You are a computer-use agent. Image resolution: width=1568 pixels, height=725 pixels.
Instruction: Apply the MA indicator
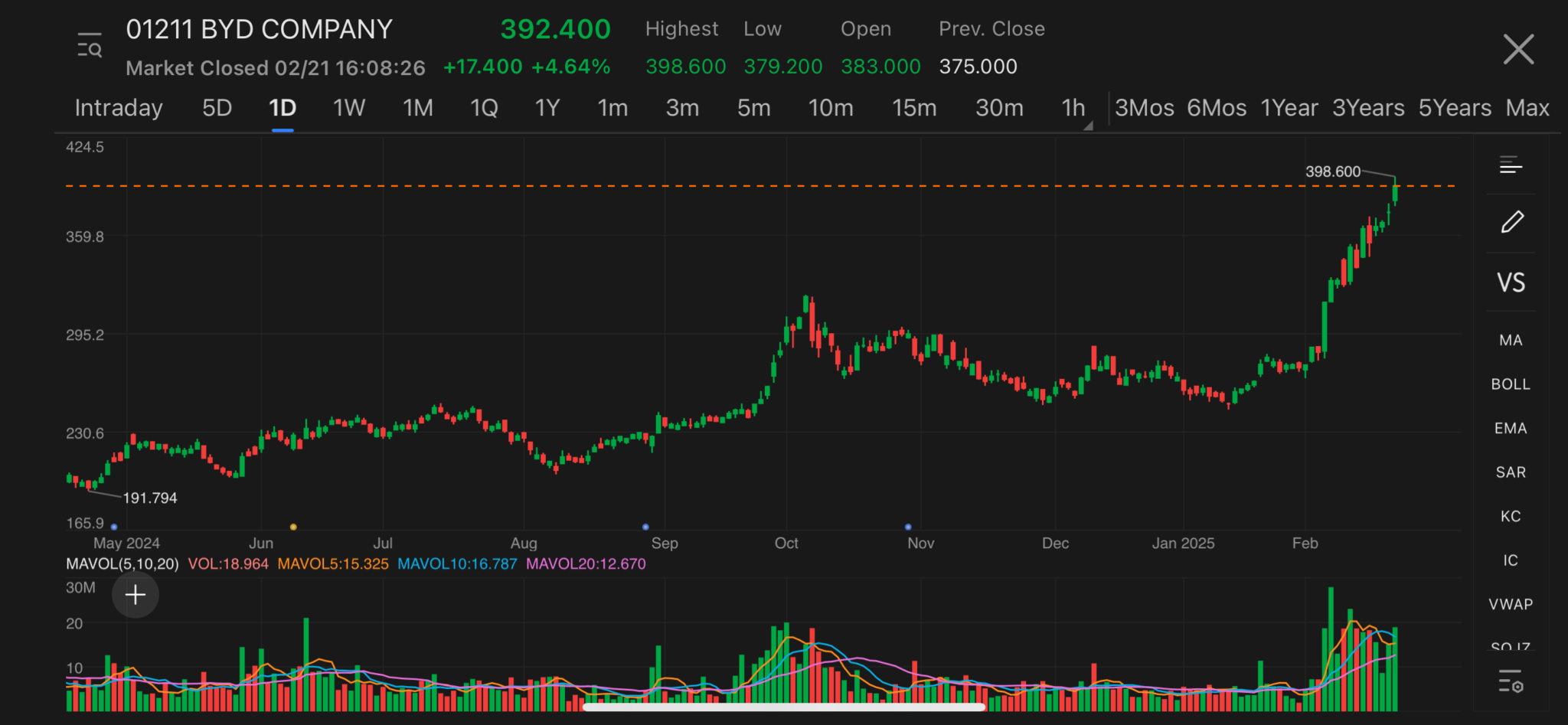coord(1511,340)
